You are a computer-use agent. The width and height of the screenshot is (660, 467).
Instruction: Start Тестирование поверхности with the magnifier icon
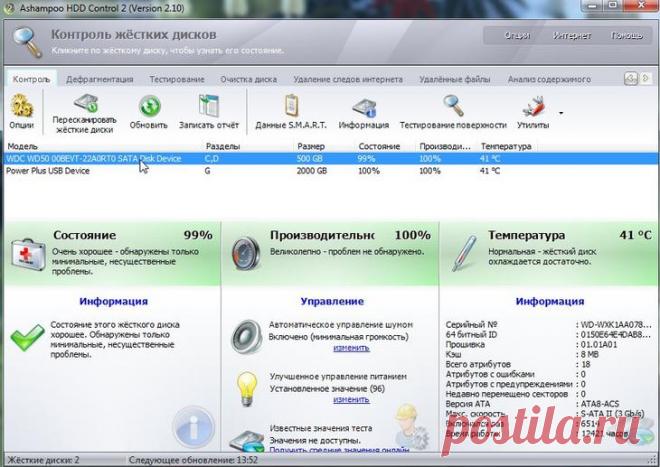coord(453,105)
